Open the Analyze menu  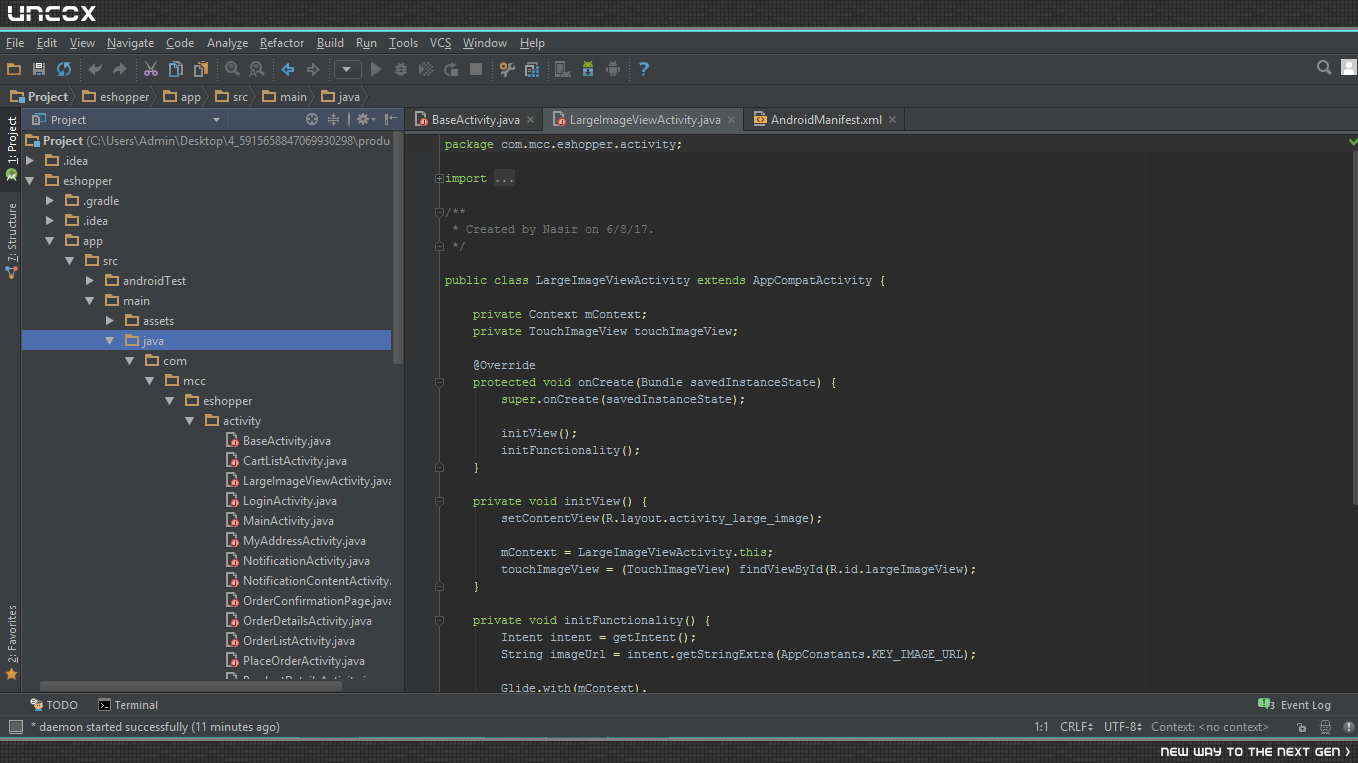tap(227, 43)
